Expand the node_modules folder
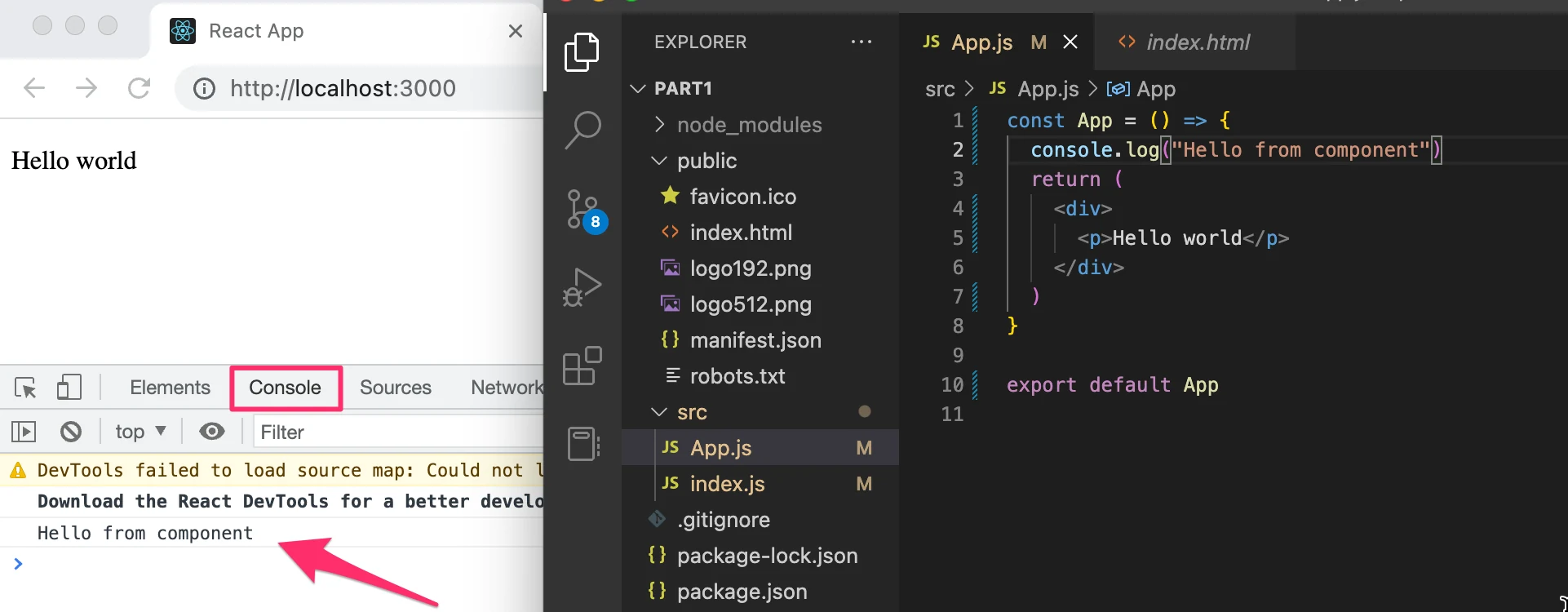This screenshot has width=1568, height=612. tap(760, 124)
